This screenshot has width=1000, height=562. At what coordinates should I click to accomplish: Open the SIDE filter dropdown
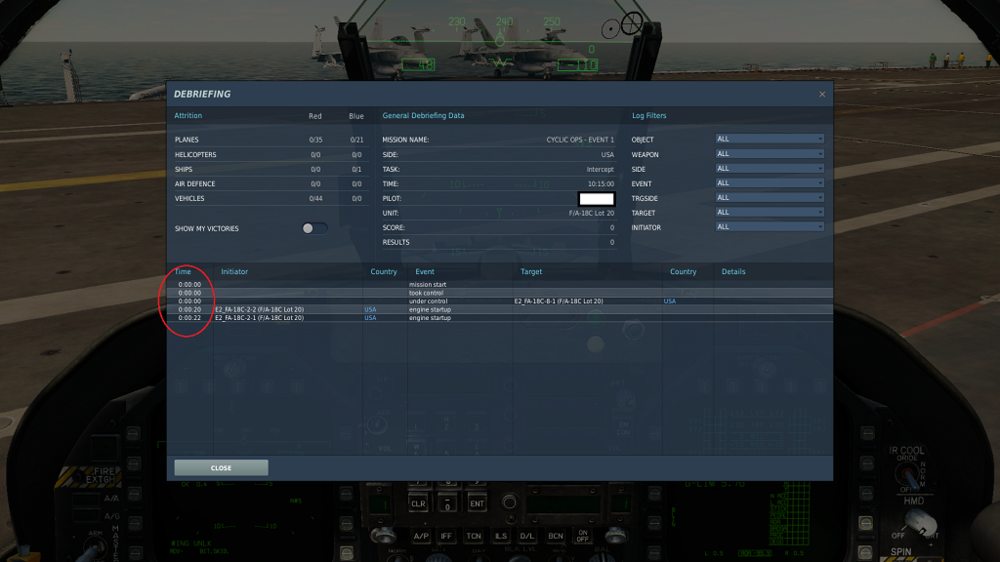(769, 168)
